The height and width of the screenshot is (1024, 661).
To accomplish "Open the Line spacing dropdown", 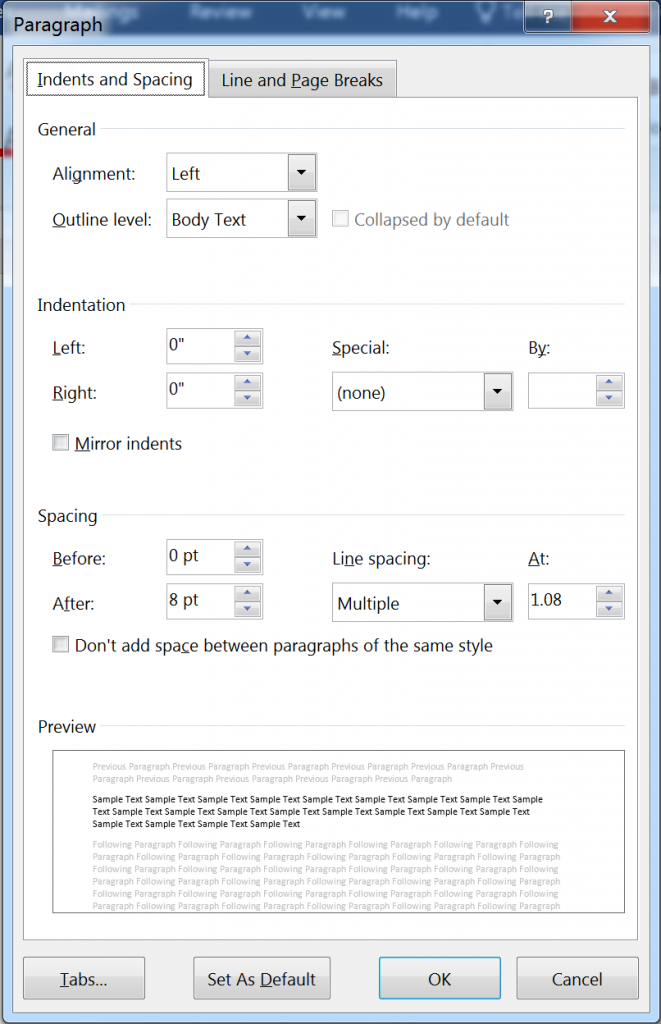I will [498, 602].
